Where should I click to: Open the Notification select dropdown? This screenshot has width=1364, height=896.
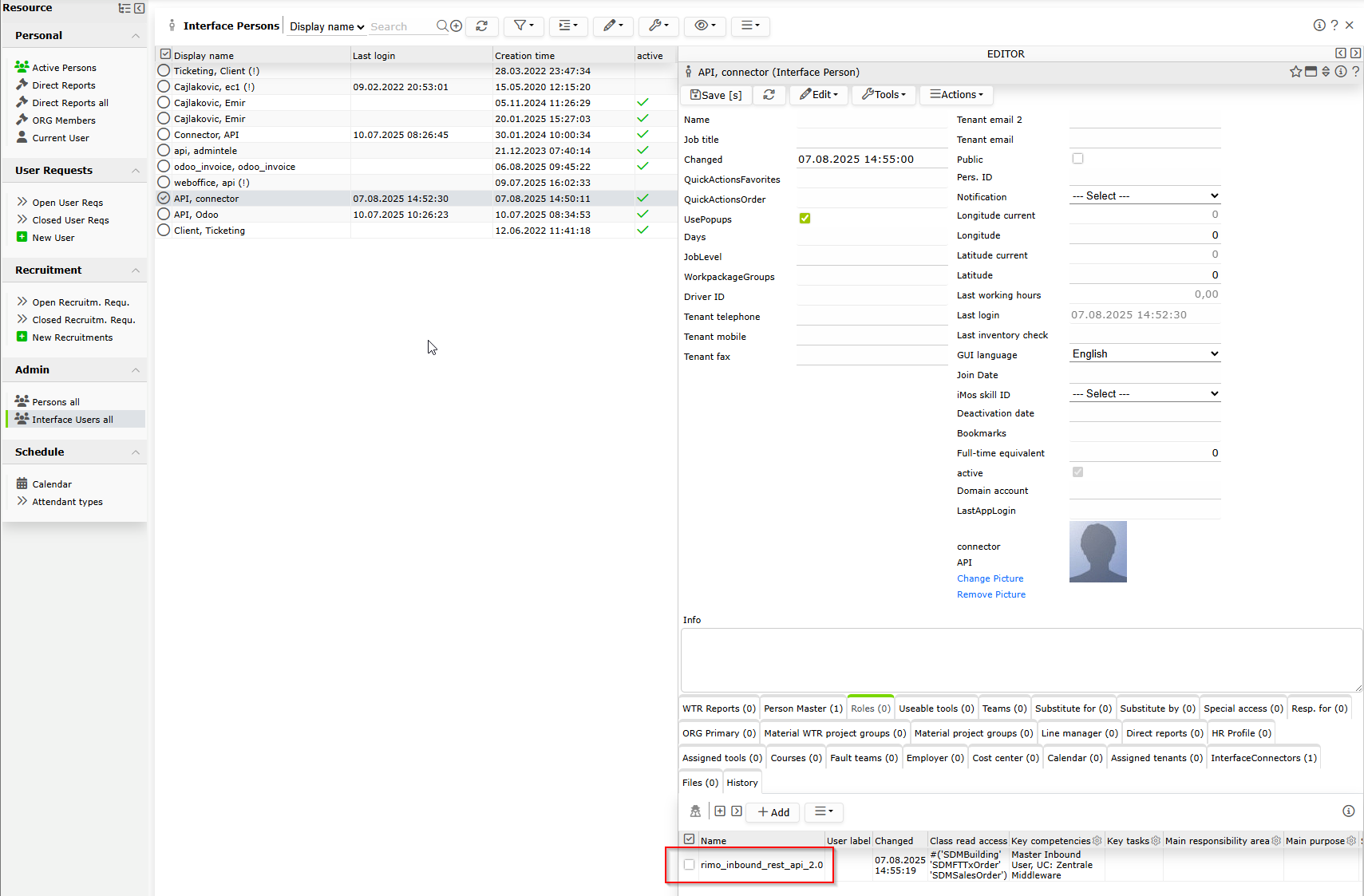click(1145, 195)
